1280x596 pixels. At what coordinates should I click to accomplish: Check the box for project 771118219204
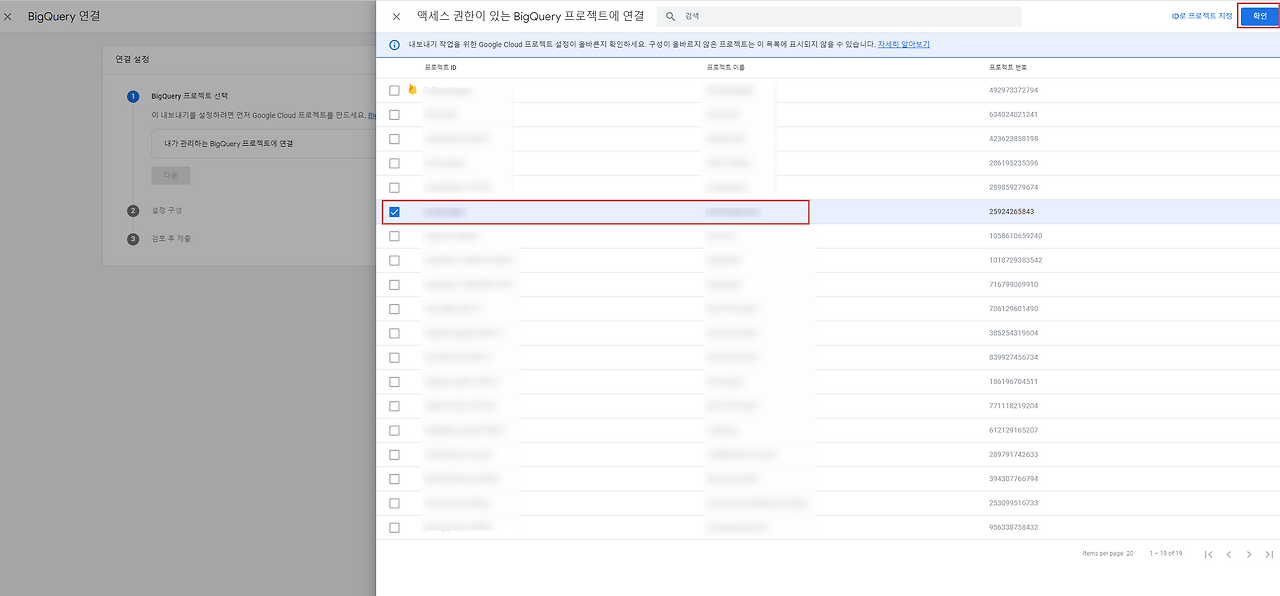(x=394, y=406)
